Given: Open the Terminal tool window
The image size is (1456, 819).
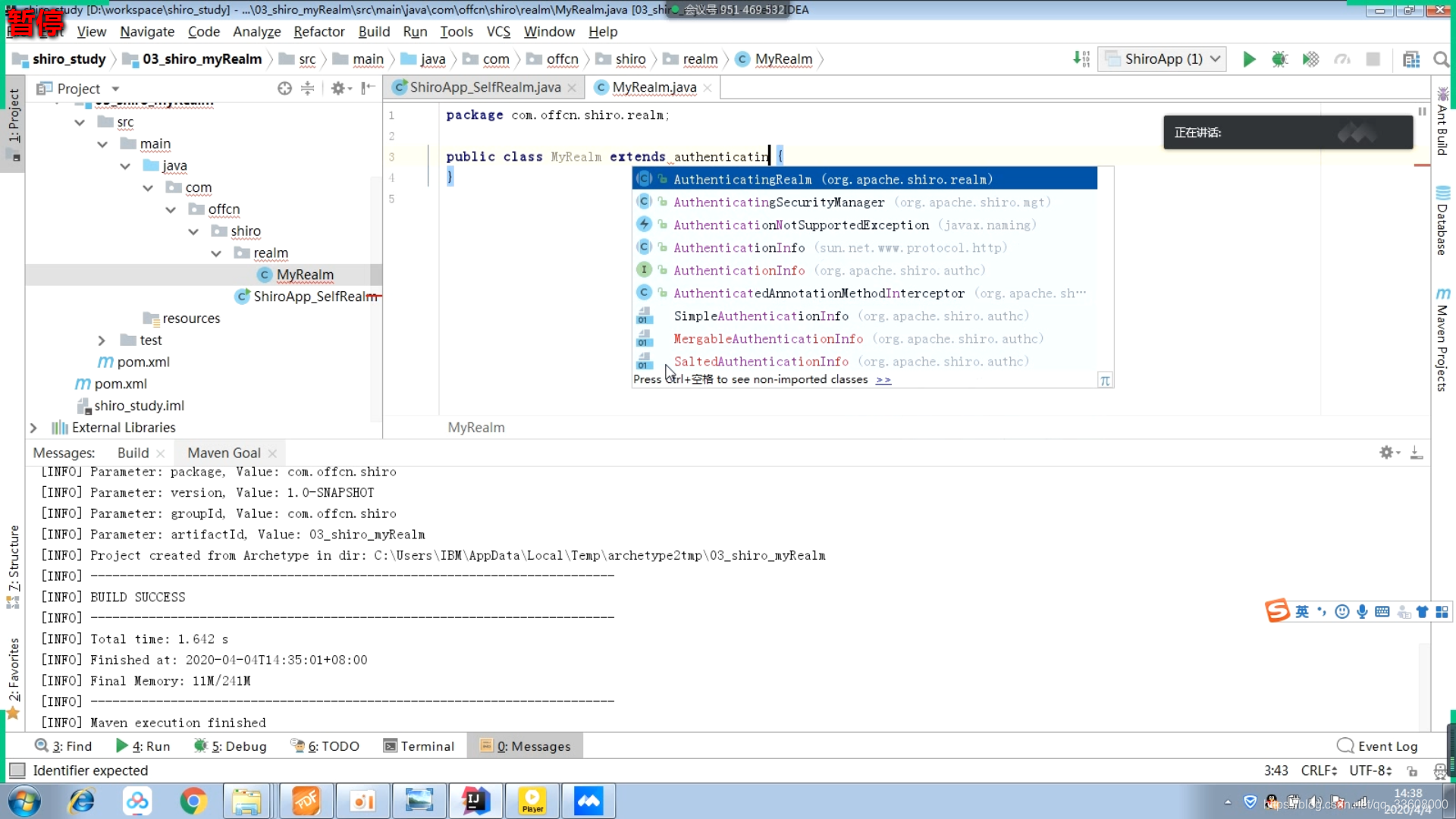Looking at the screenshot, I should pyautogui.click(x=419, y=746).
